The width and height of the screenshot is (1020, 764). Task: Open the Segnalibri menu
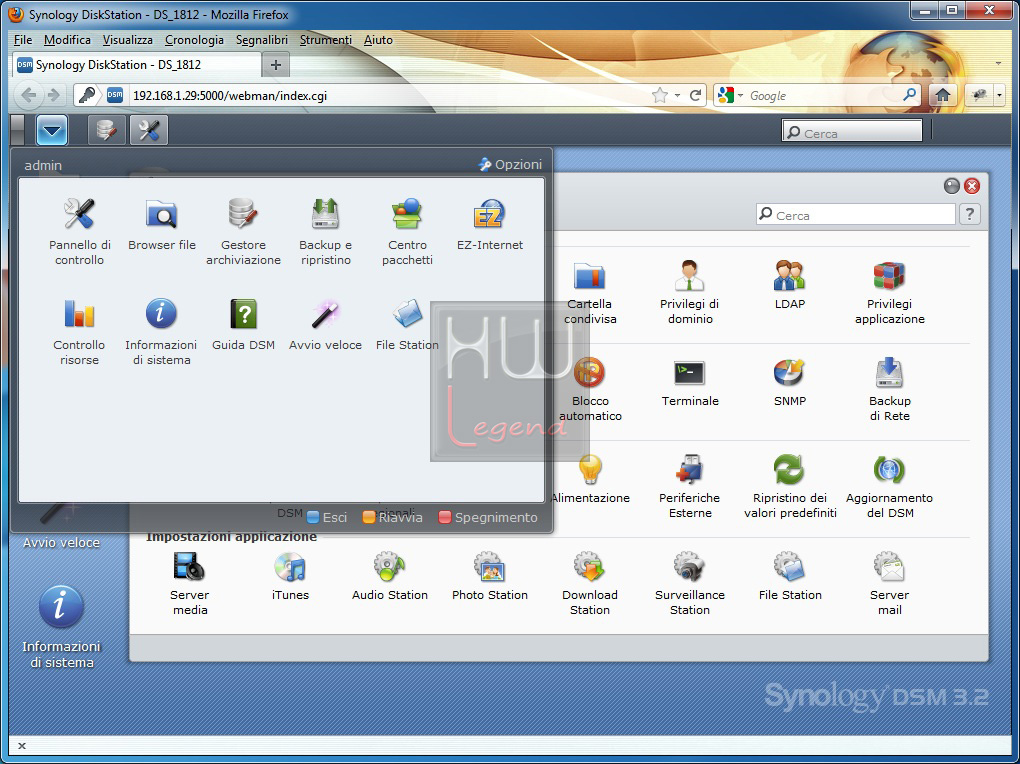point(262,40)
